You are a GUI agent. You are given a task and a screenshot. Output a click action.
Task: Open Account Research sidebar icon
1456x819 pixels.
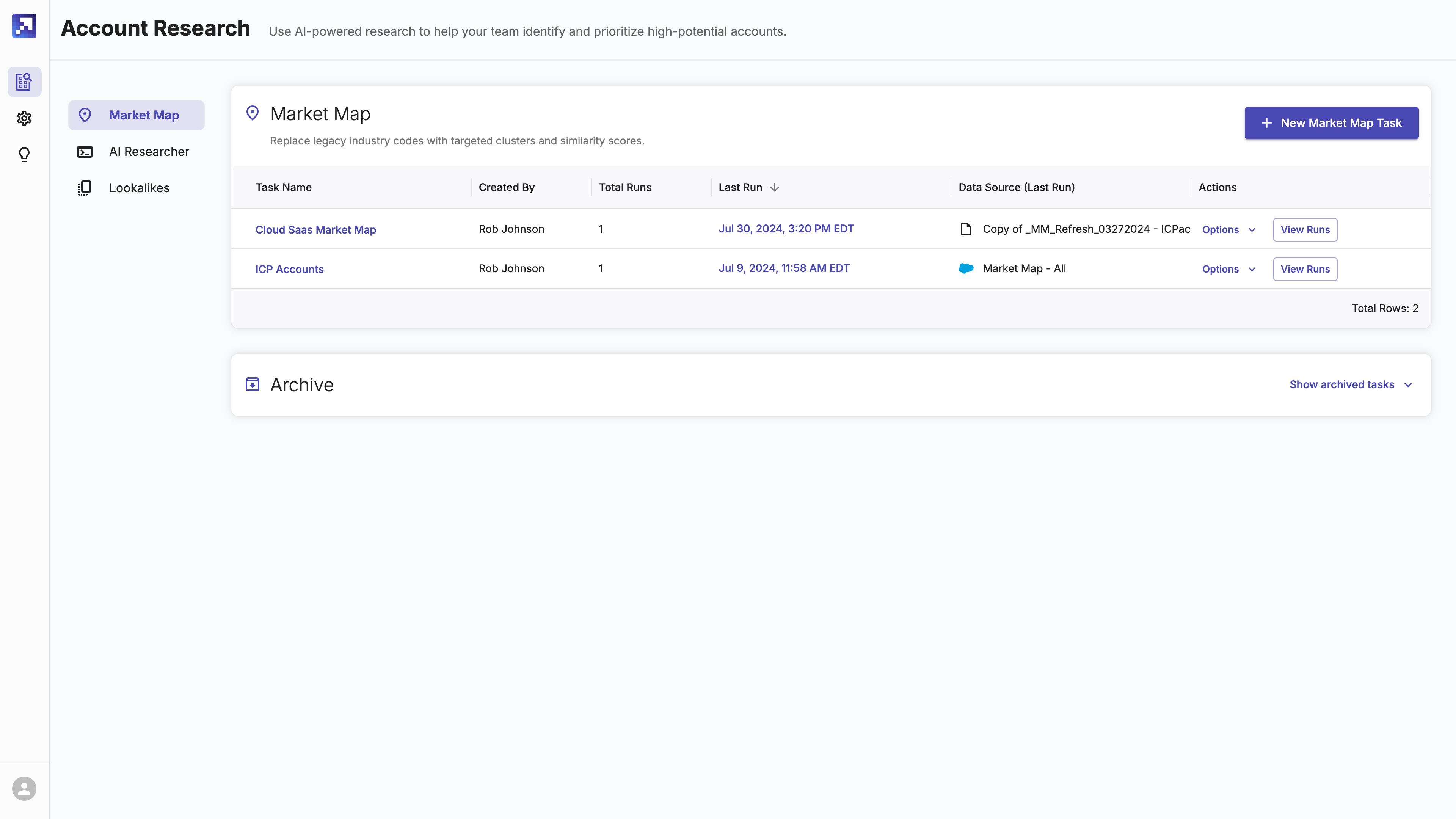tap(24, 82)
